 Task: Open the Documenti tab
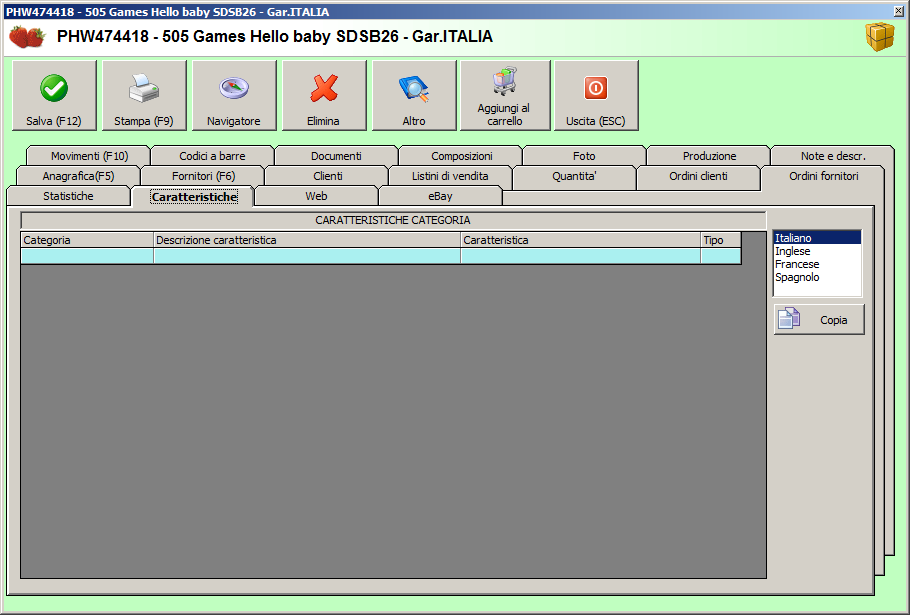tap(336, 155)
